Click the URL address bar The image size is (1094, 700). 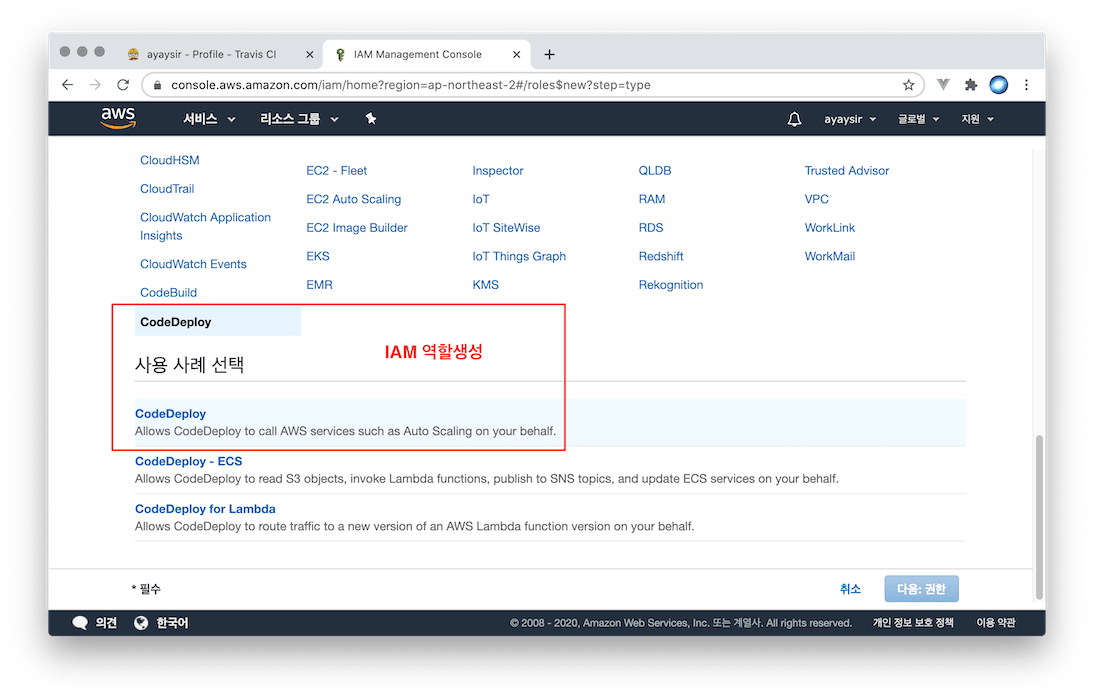click(x=520, y=85)
